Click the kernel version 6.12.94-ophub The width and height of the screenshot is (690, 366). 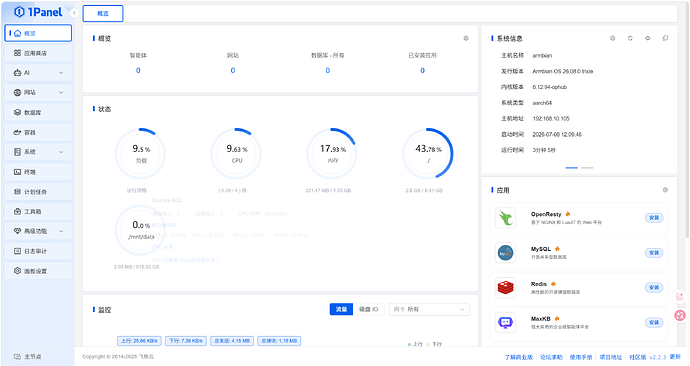(550, 87)
